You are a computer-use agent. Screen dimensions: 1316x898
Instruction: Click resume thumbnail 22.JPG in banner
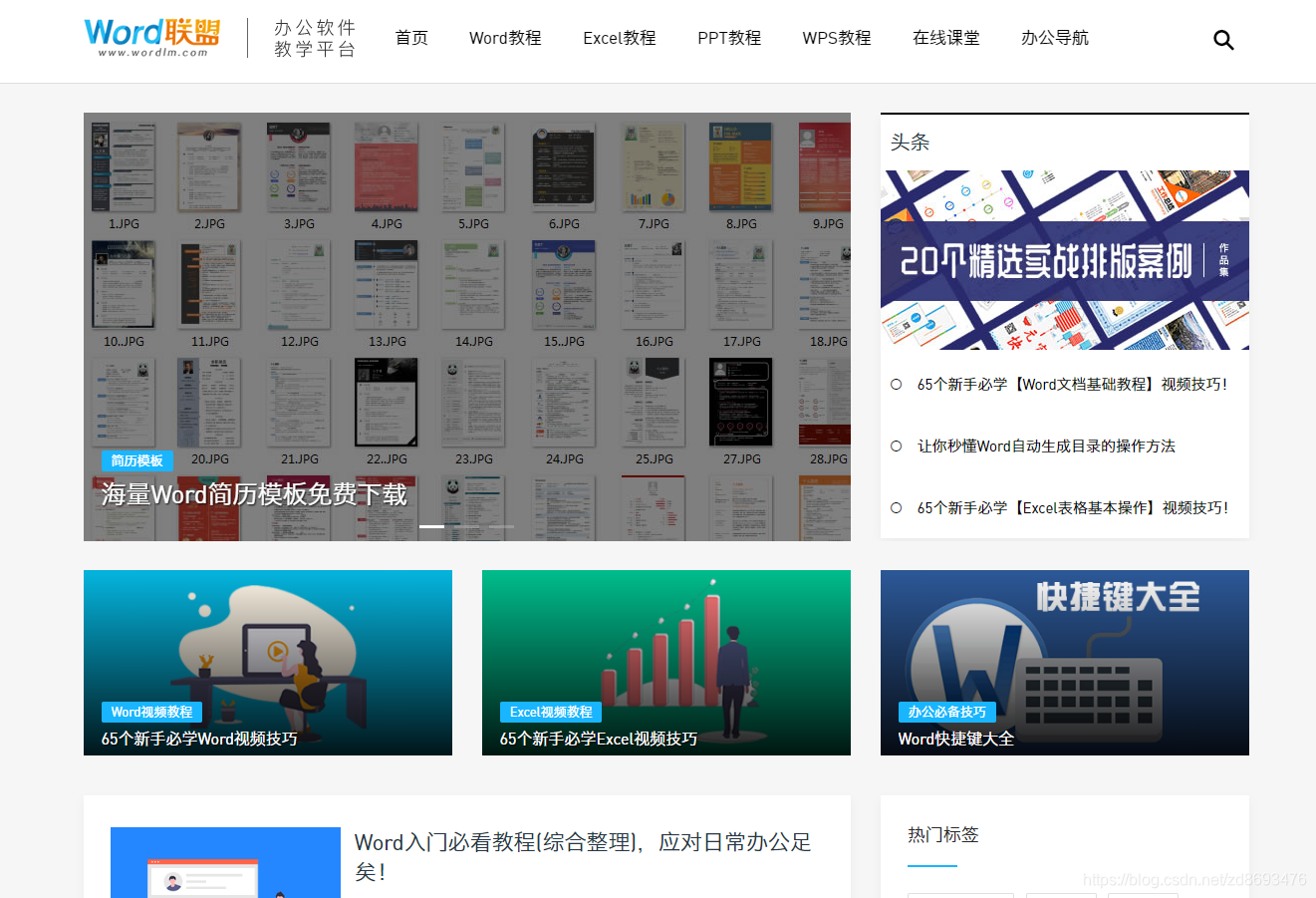387,403
